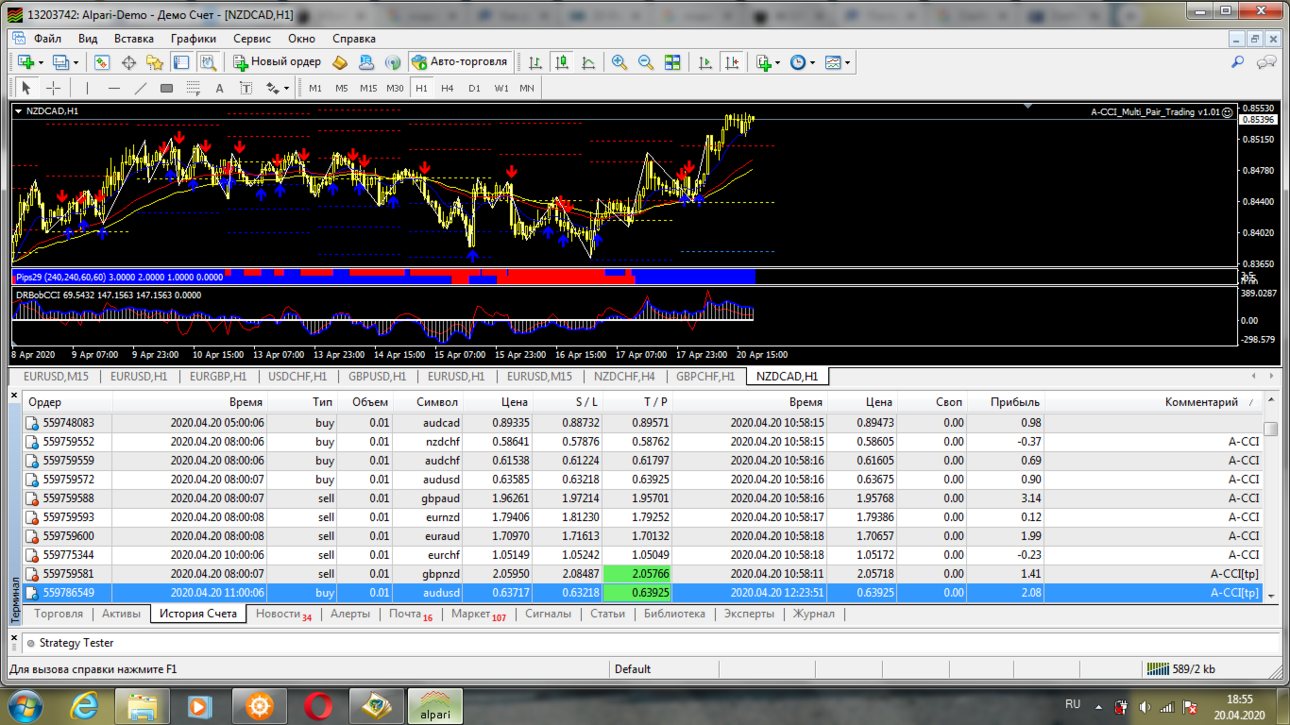Open the New Chart toolbar icon
Image resolution: width=1290 pixels, height=725 pixels.
point(26,62)
